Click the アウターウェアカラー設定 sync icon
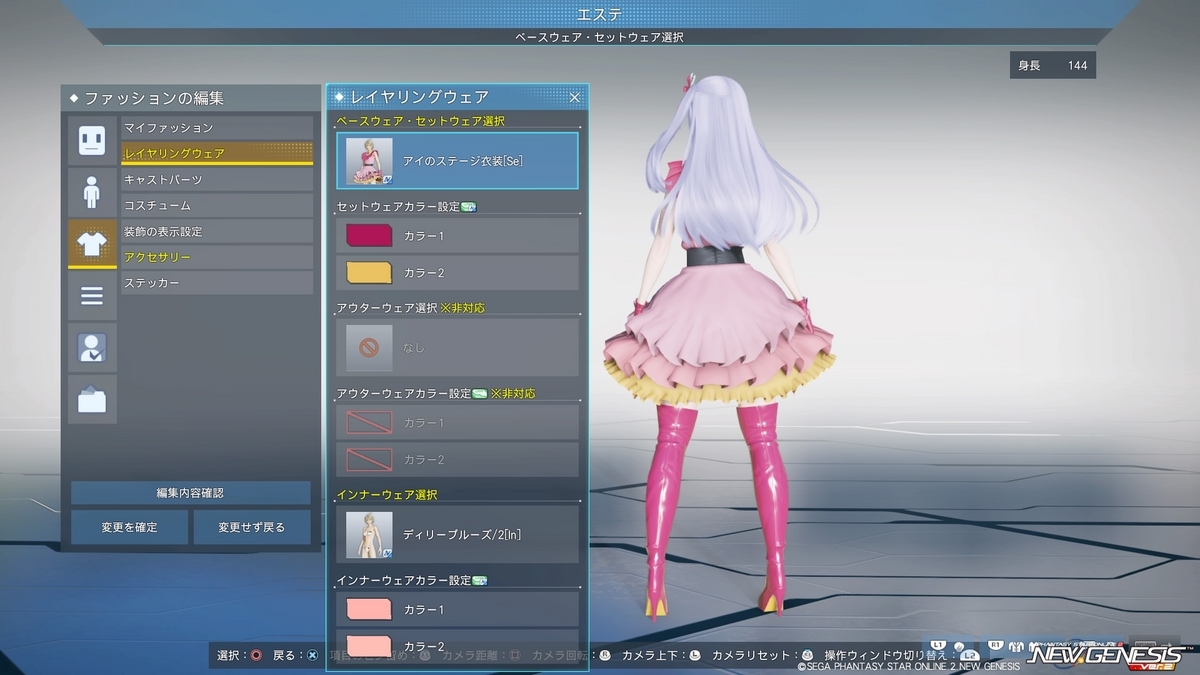 (x=480, y=394)
